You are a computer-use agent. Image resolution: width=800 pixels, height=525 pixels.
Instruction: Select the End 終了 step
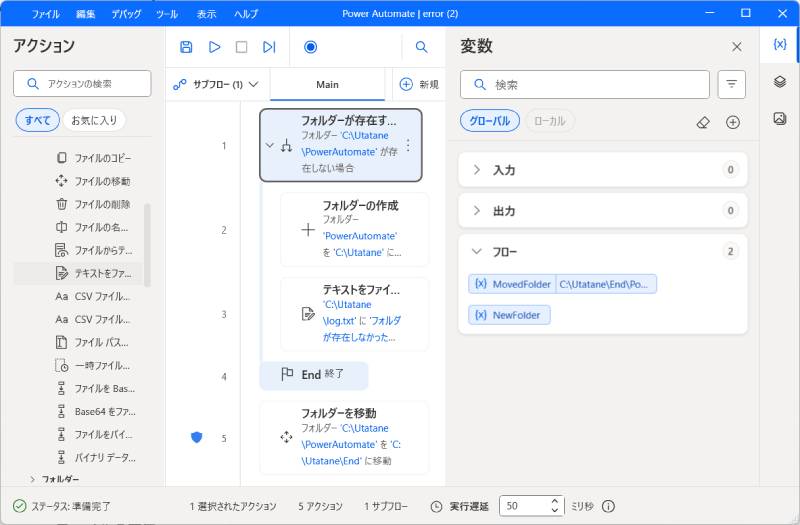[314, 375]
